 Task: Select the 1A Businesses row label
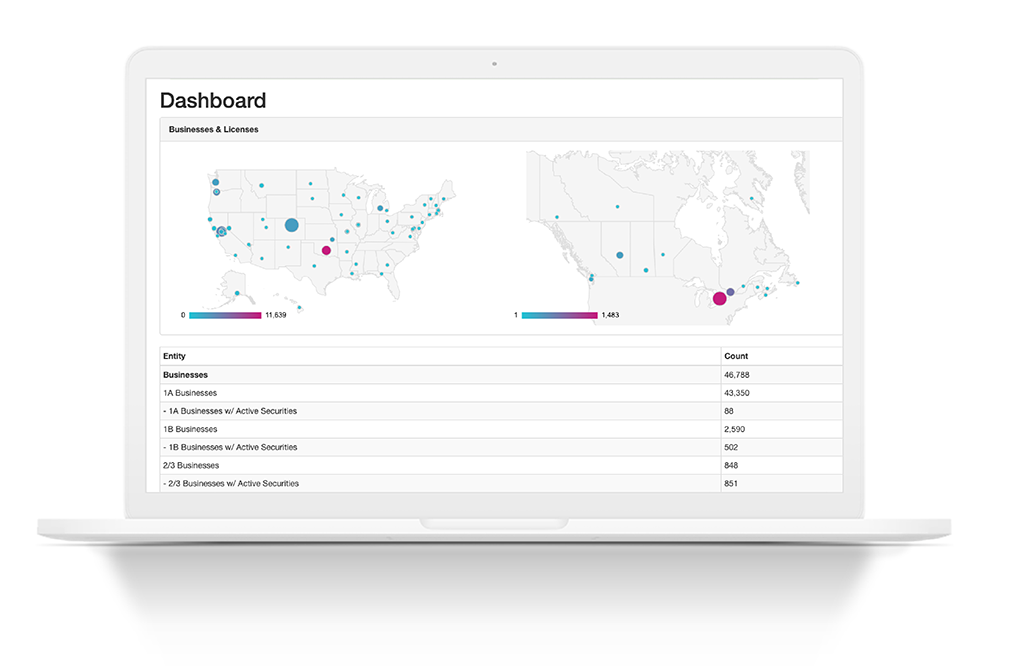[x=190, y=393]
